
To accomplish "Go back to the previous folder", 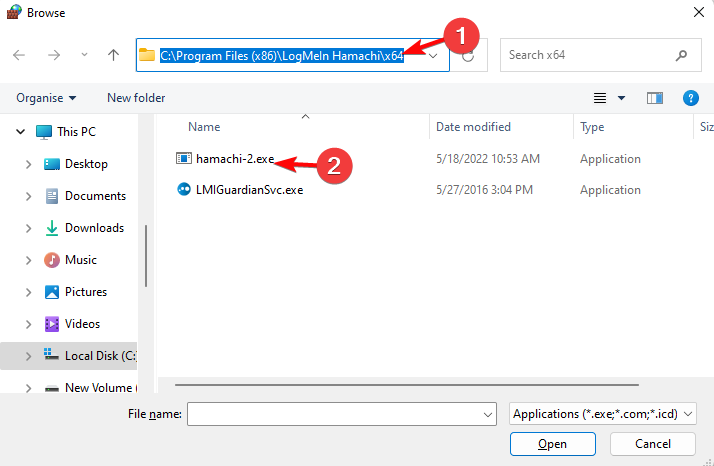I will (19, 55).
